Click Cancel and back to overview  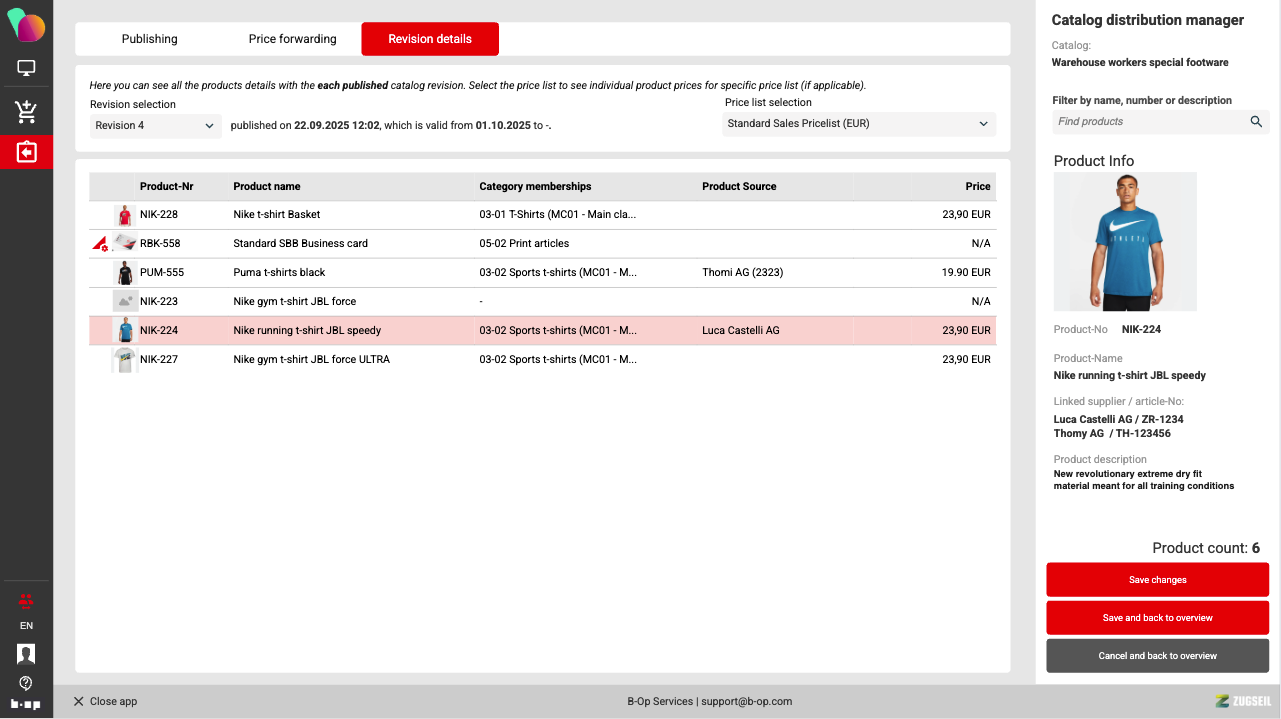pyautogui.click(x=1157, y=656)
